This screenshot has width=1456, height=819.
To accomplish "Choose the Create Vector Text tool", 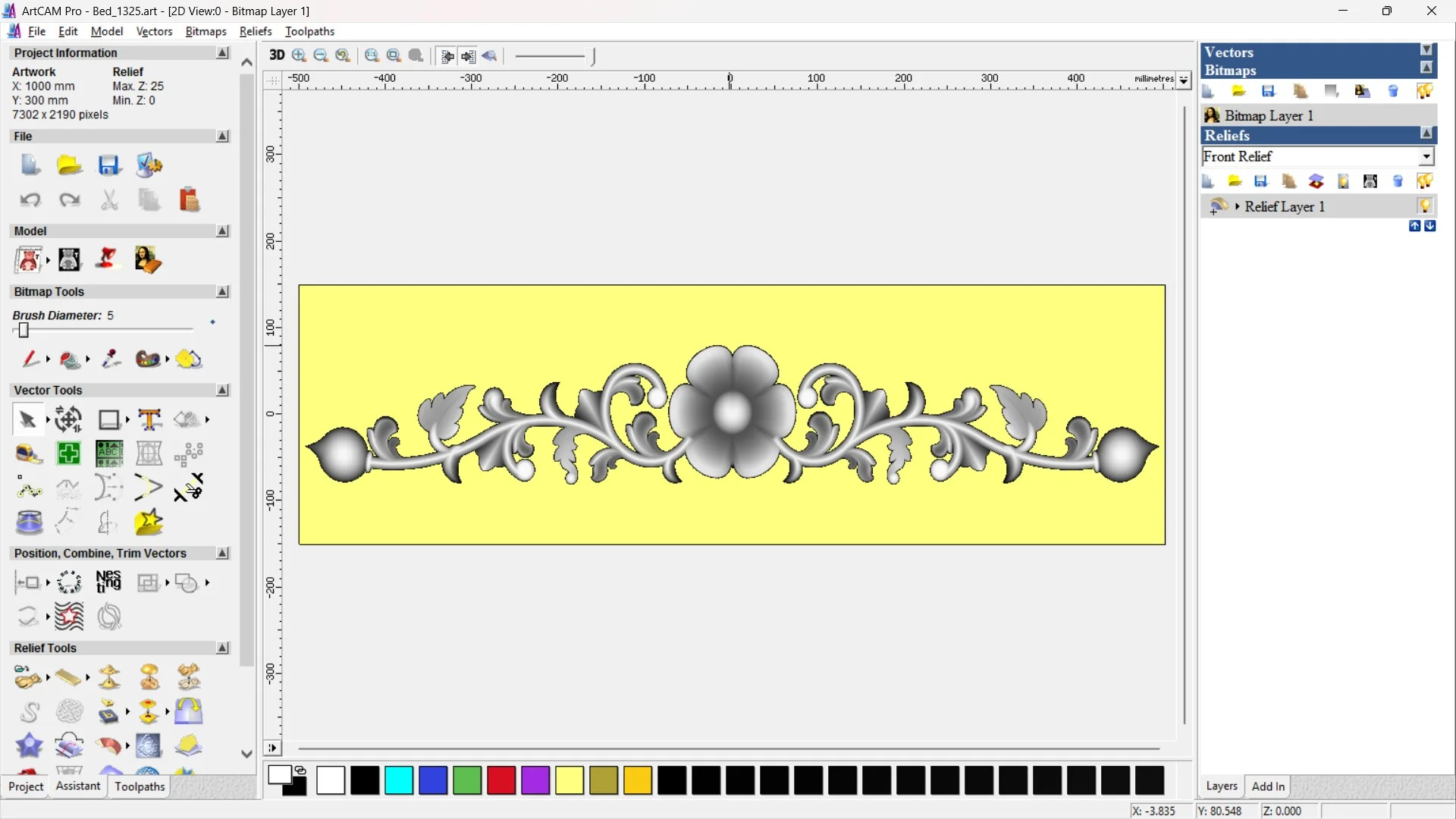I will 149,419.
